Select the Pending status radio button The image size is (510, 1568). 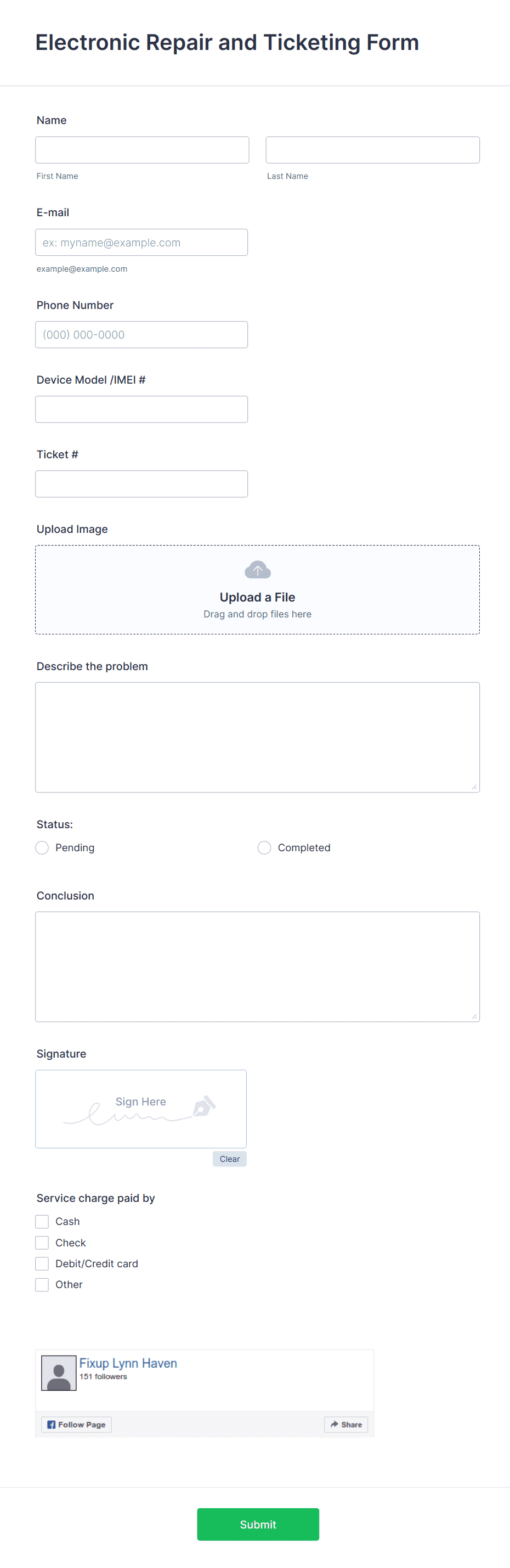click(x=41, y=847)
